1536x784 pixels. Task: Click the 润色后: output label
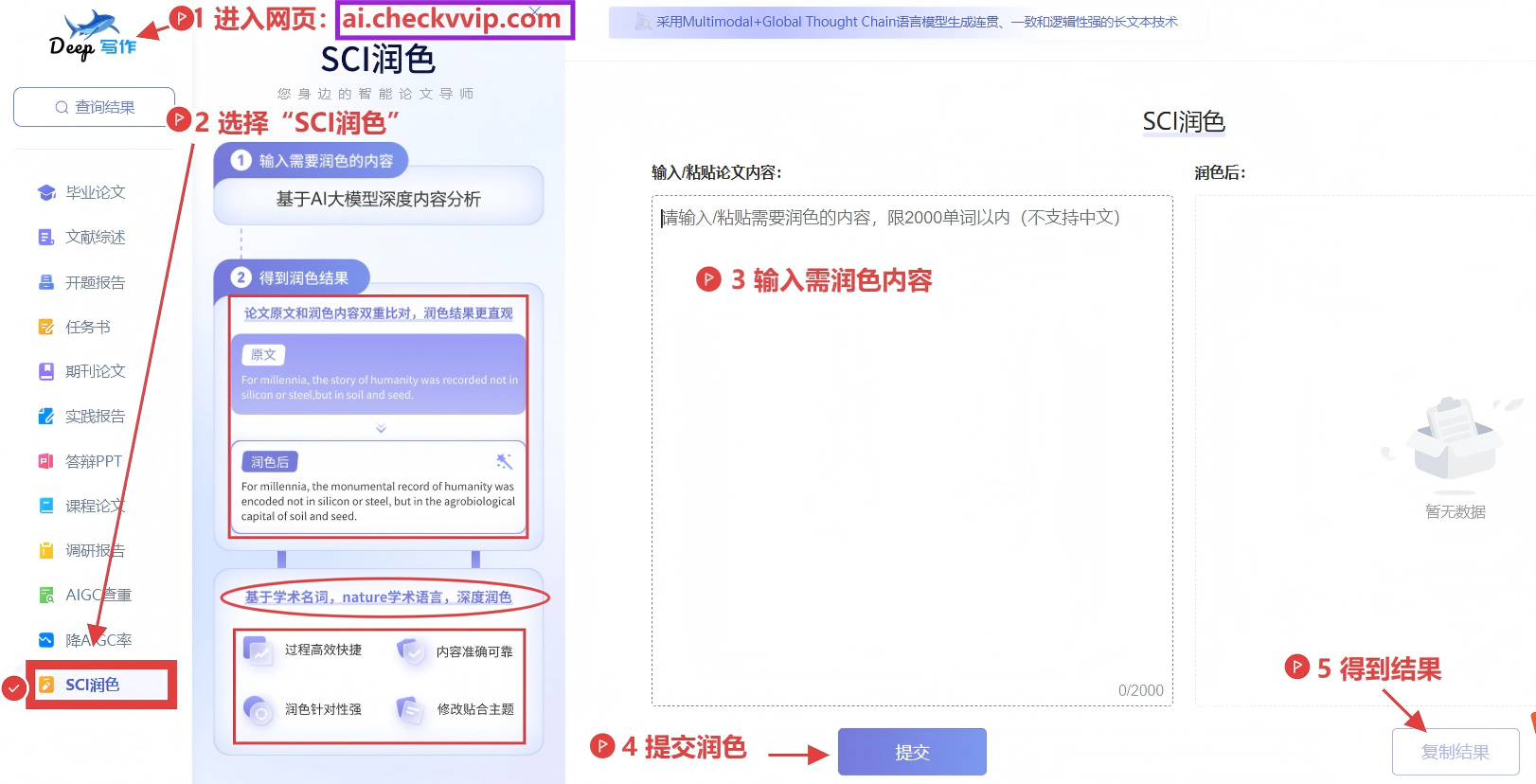[x=1220, y=172]
